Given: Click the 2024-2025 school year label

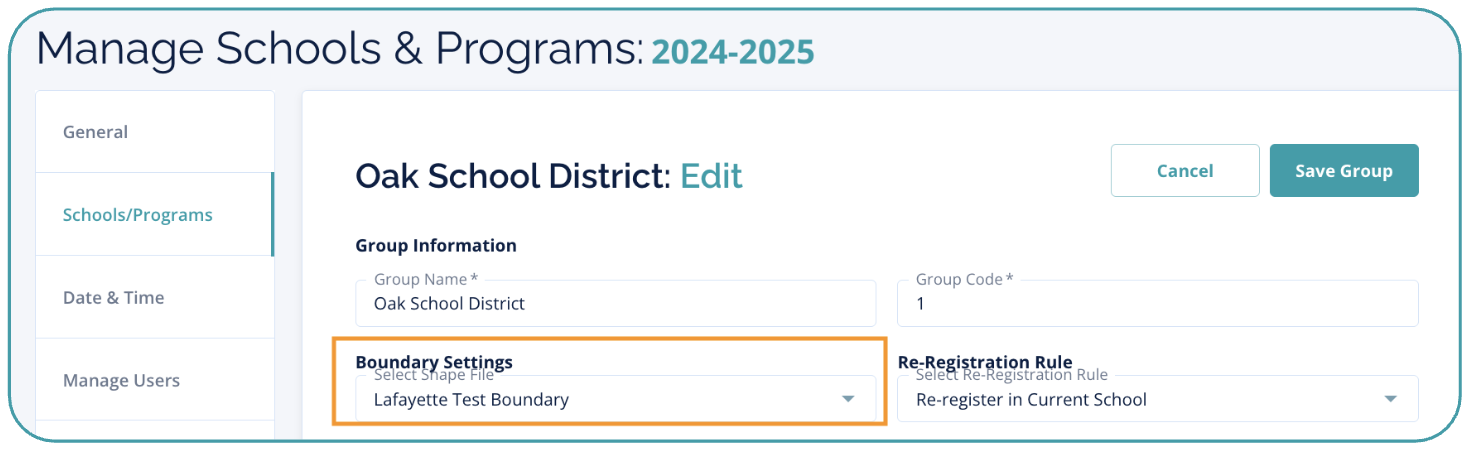Looking at the screenshot, I should 733,51.
